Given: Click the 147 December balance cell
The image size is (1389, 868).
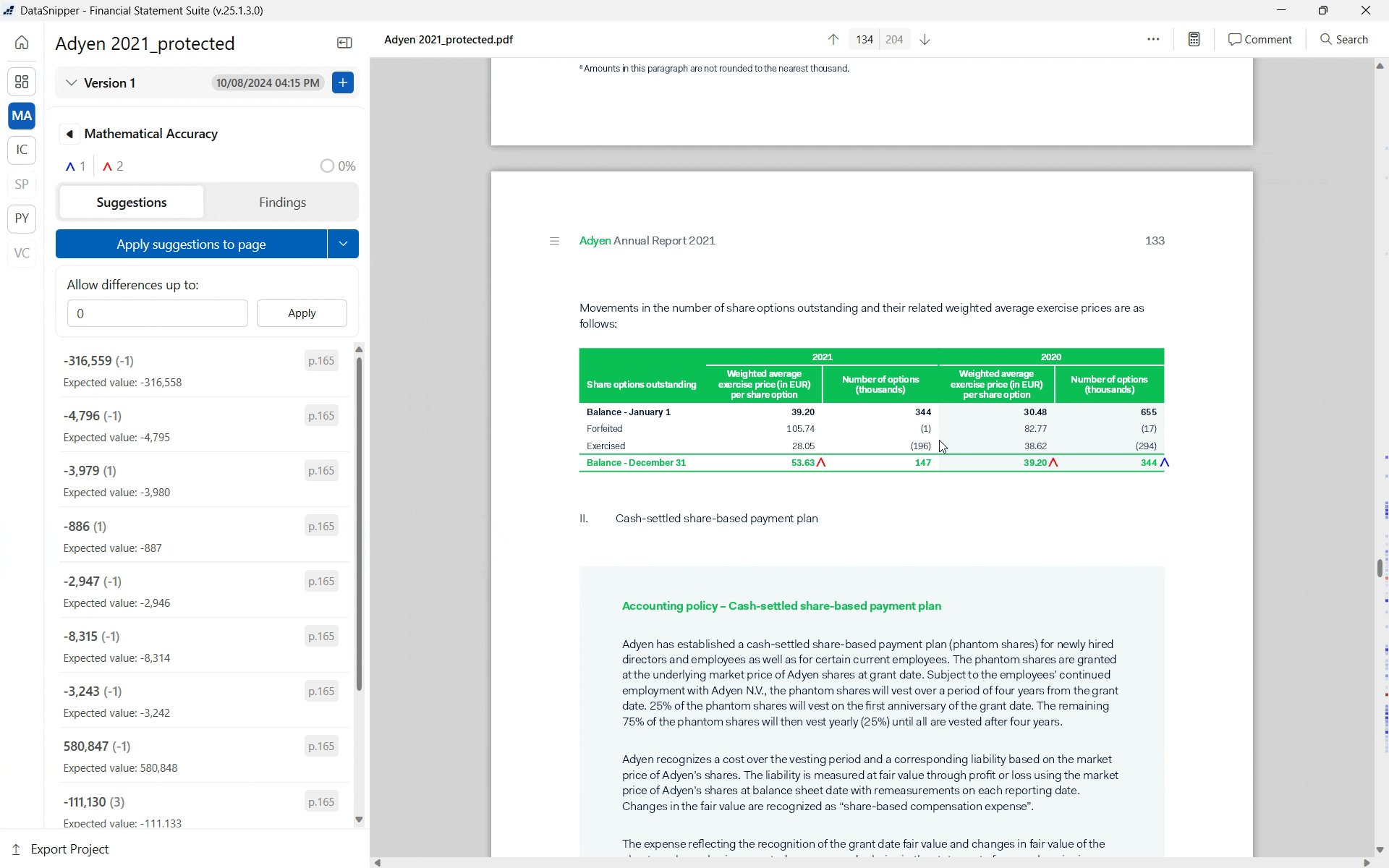Looking at the screenshot, I should (x=923, y=463).
